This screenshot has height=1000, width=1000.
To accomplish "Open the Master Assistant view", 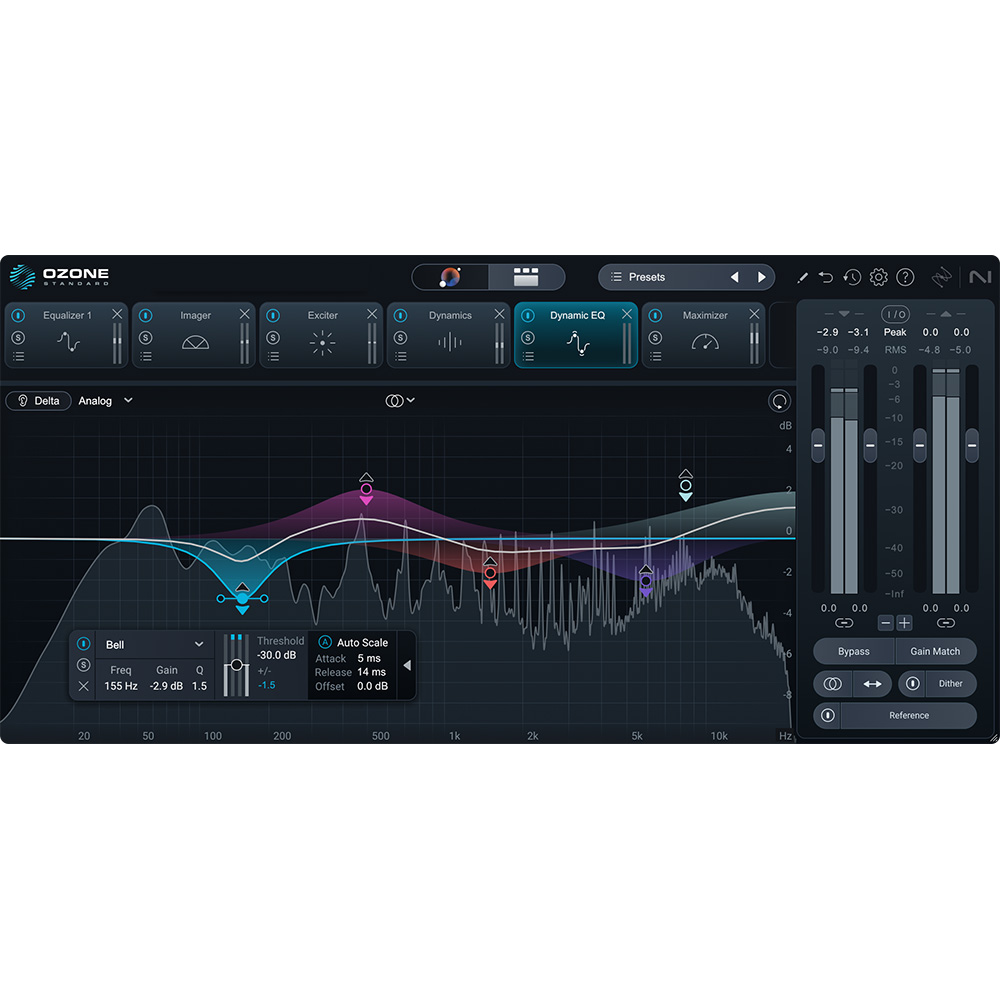I will tap(450, 277).
